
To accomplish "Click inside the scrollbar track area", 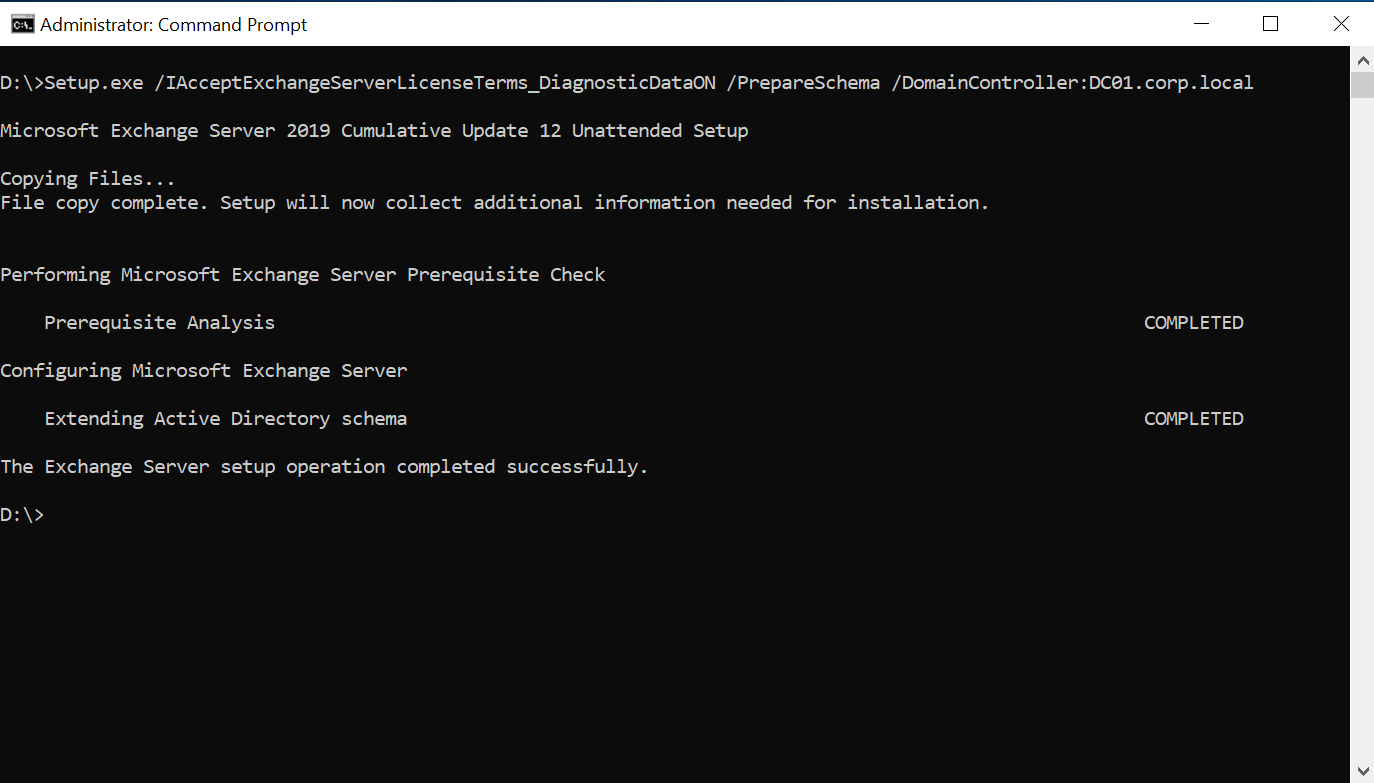I will (1363, 400).
